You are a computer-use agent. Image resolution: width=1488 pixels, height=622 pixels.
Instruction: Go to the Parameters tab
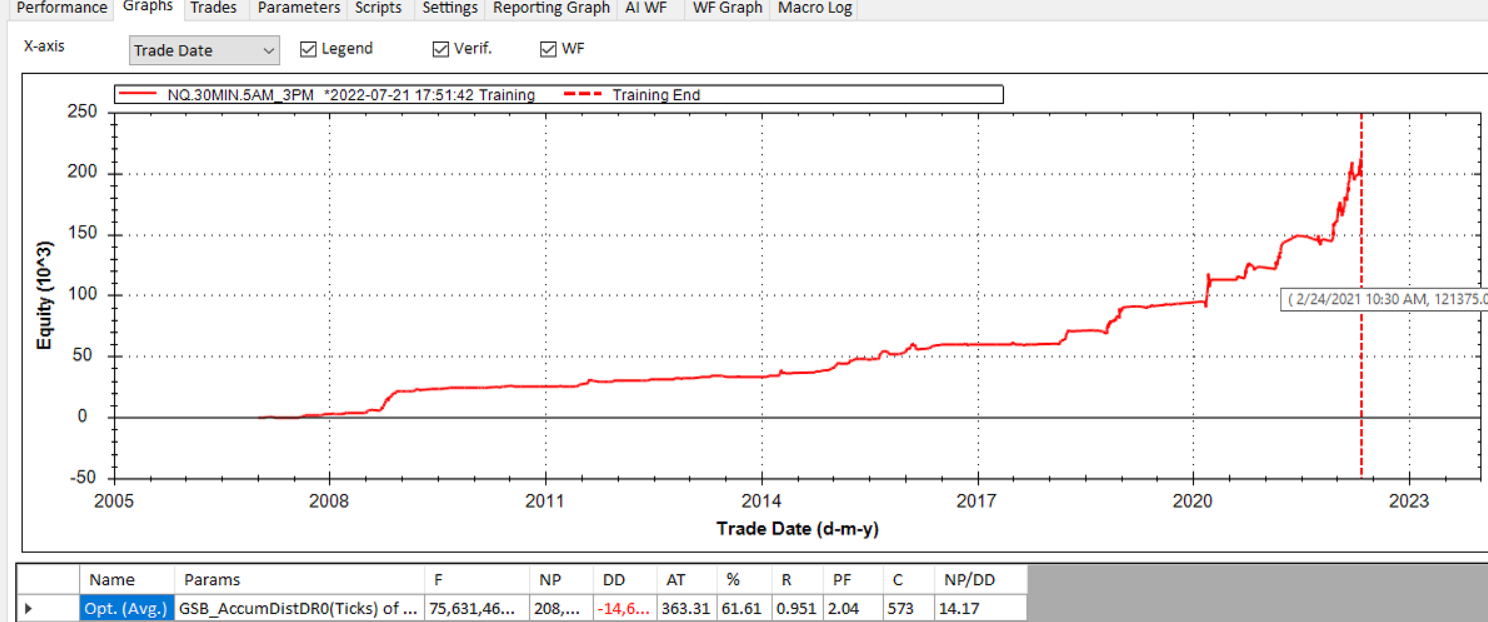coord(298,8)
